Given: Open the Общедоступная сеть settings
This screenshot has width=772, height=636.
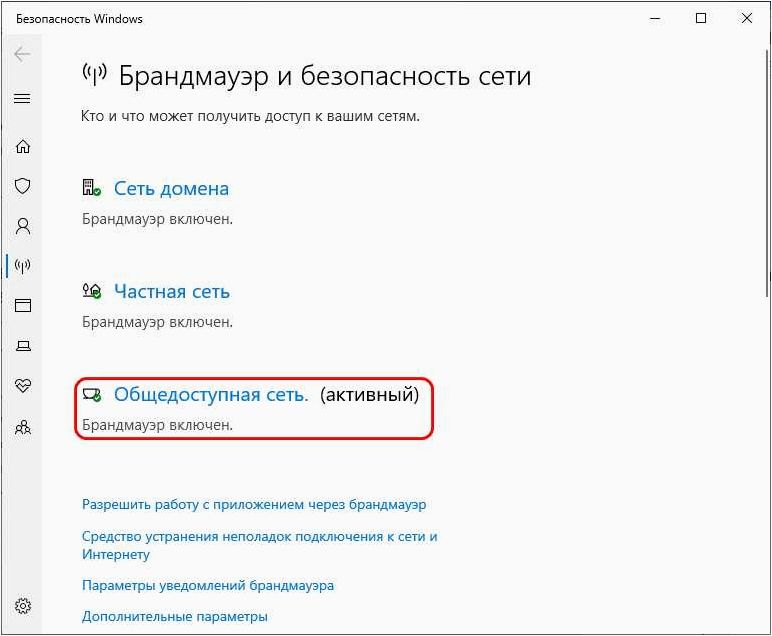Looking at the screenshot, I should tap(211, 394).
